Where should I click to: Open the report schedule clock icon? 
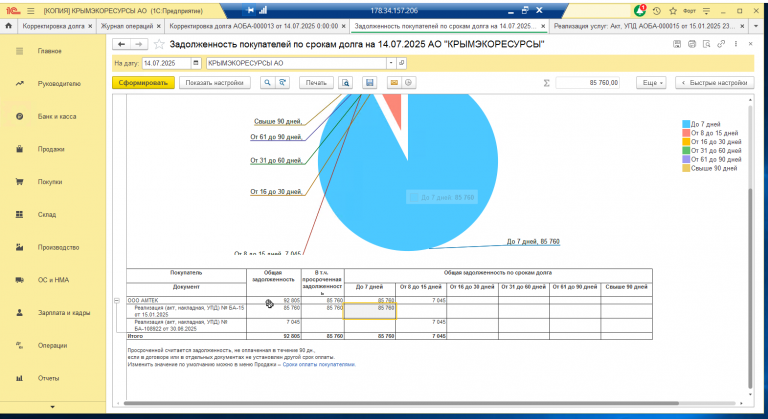(408, 83)
